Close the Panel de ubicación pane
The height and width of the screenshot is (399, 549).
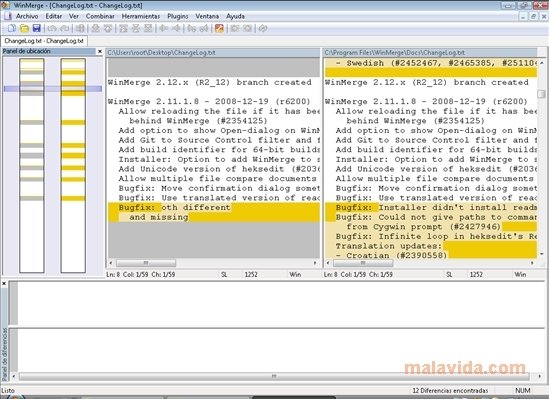click(100, 51)
